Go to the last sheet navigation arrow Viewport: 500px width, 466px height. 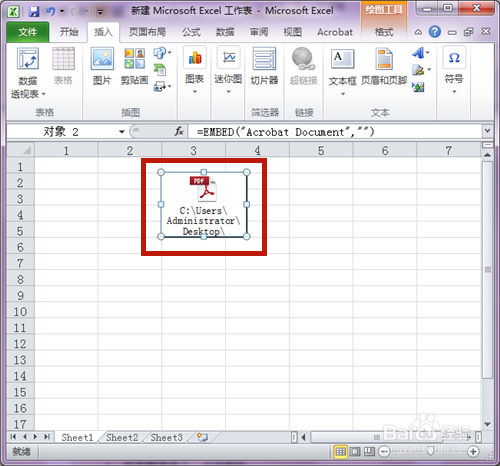pos(47,437)
